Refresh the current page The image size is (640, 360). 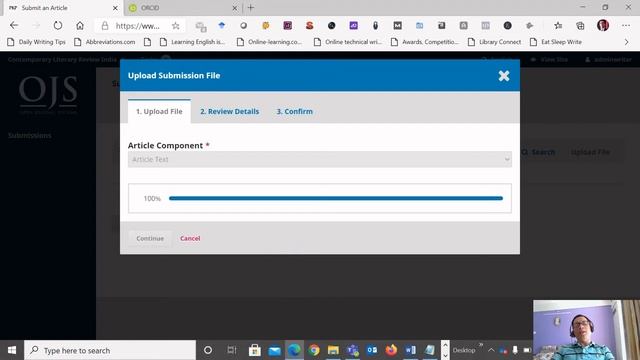[x=58, y=25]
